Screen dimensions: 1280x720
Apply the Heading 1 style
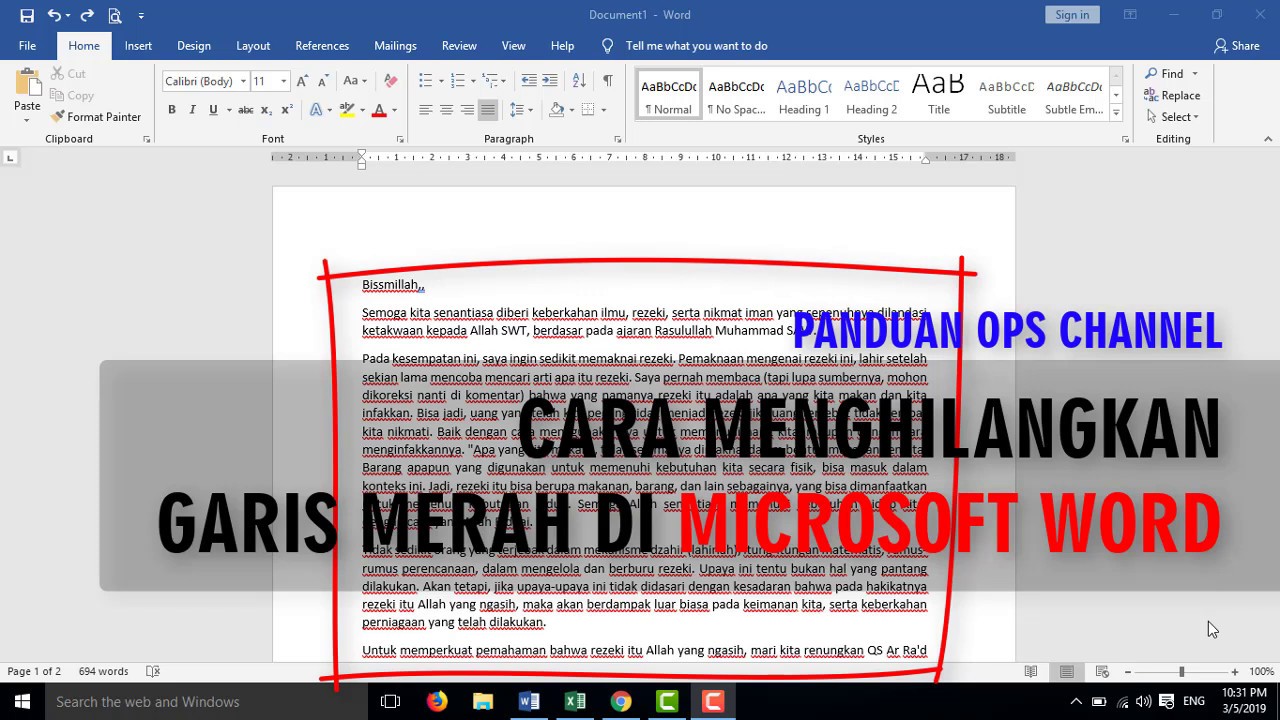(804, 95)
